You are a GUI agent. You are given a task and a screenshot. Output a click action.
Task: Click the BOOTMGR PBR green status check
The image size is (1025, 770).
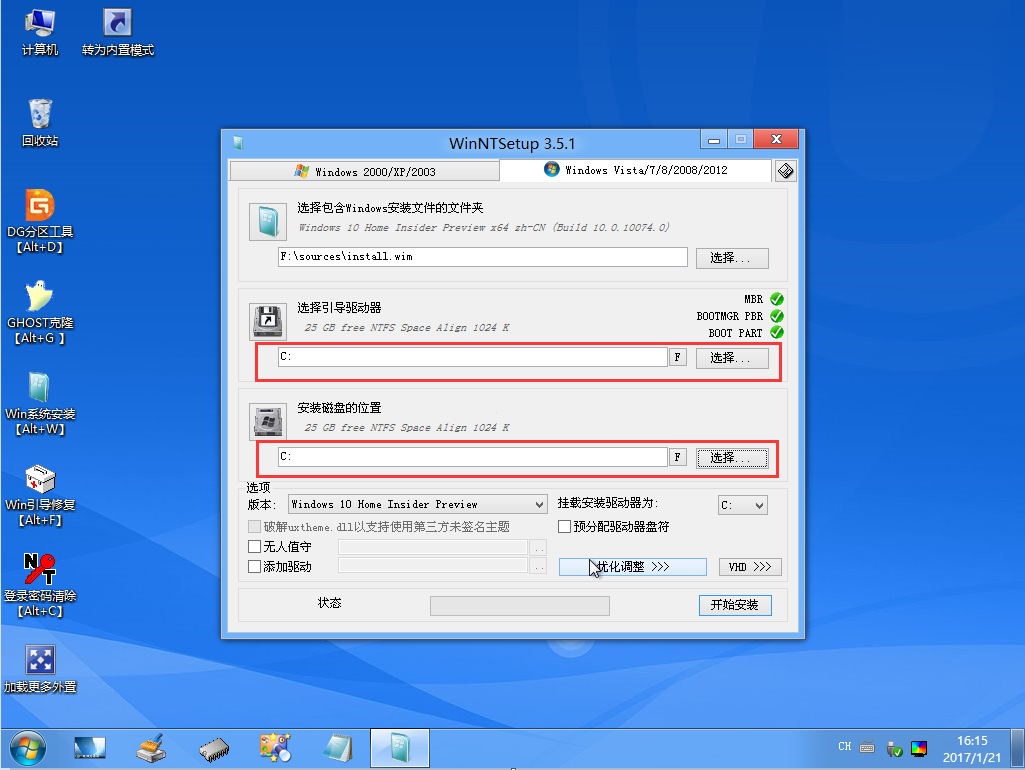(x=777, y=316)
